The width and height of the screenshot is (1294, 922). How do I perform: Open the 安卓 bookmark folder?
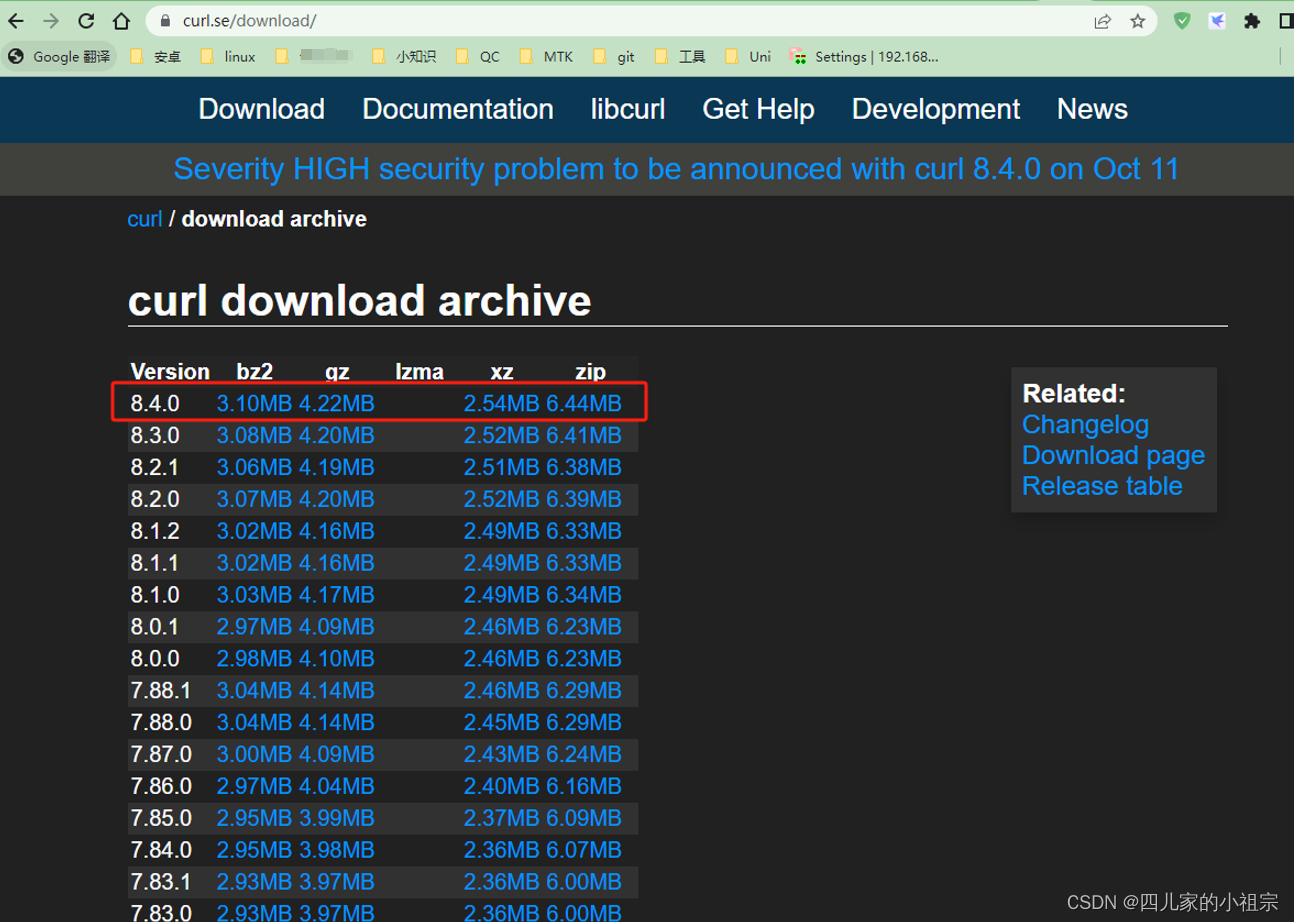156,57
